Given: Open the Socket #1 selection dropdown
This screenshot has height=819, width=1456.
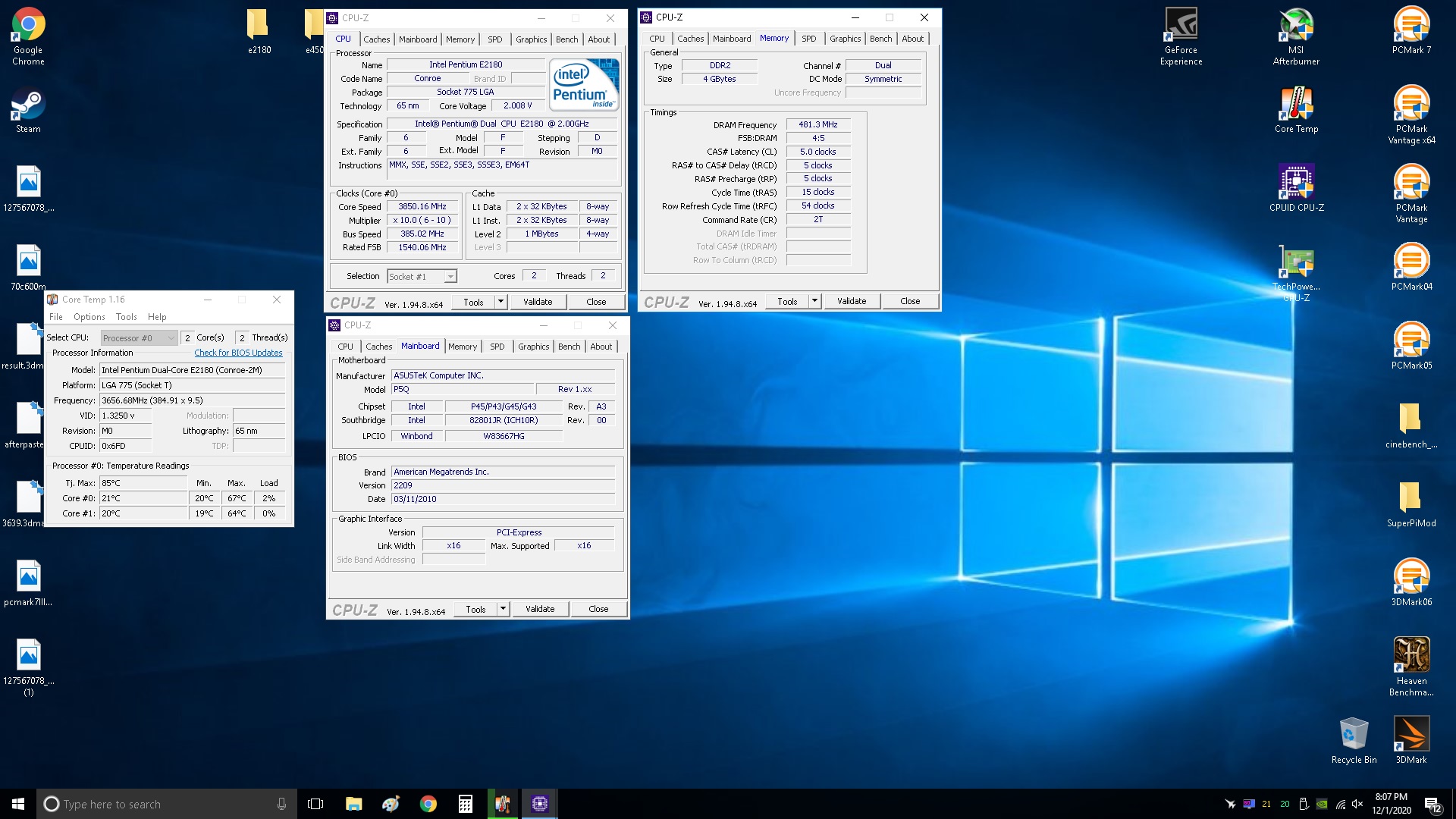Looking at the screenshot, I should [x=422, y=277].
